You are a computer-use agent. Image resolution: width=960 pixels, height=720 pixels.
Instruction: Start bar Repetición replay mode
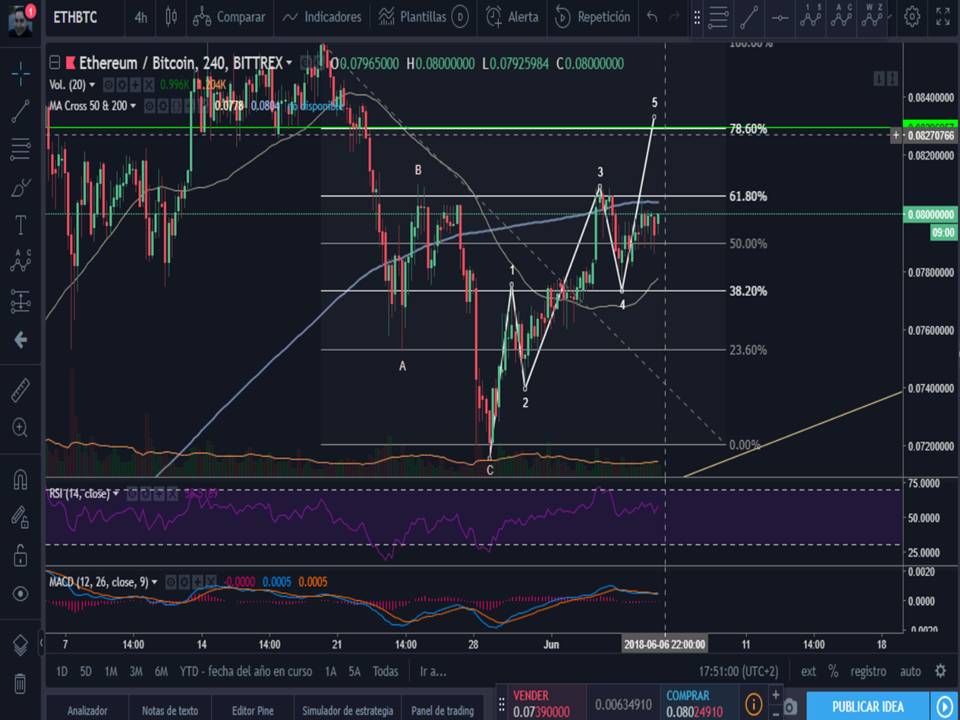click(592, 17)
